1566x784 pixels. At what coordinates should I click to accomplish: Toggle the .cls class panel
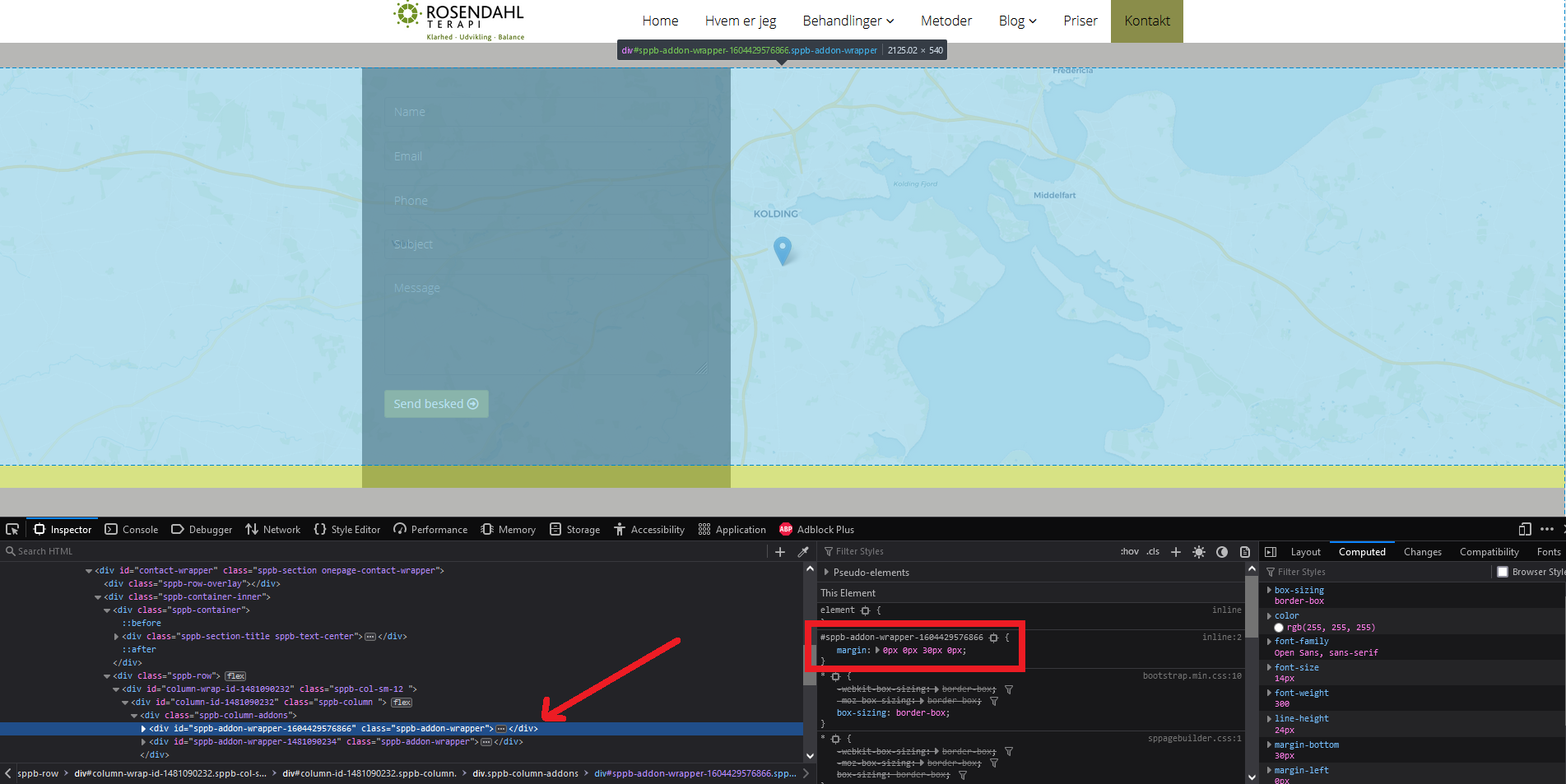pyautogui.click(x=1152, y=551)
